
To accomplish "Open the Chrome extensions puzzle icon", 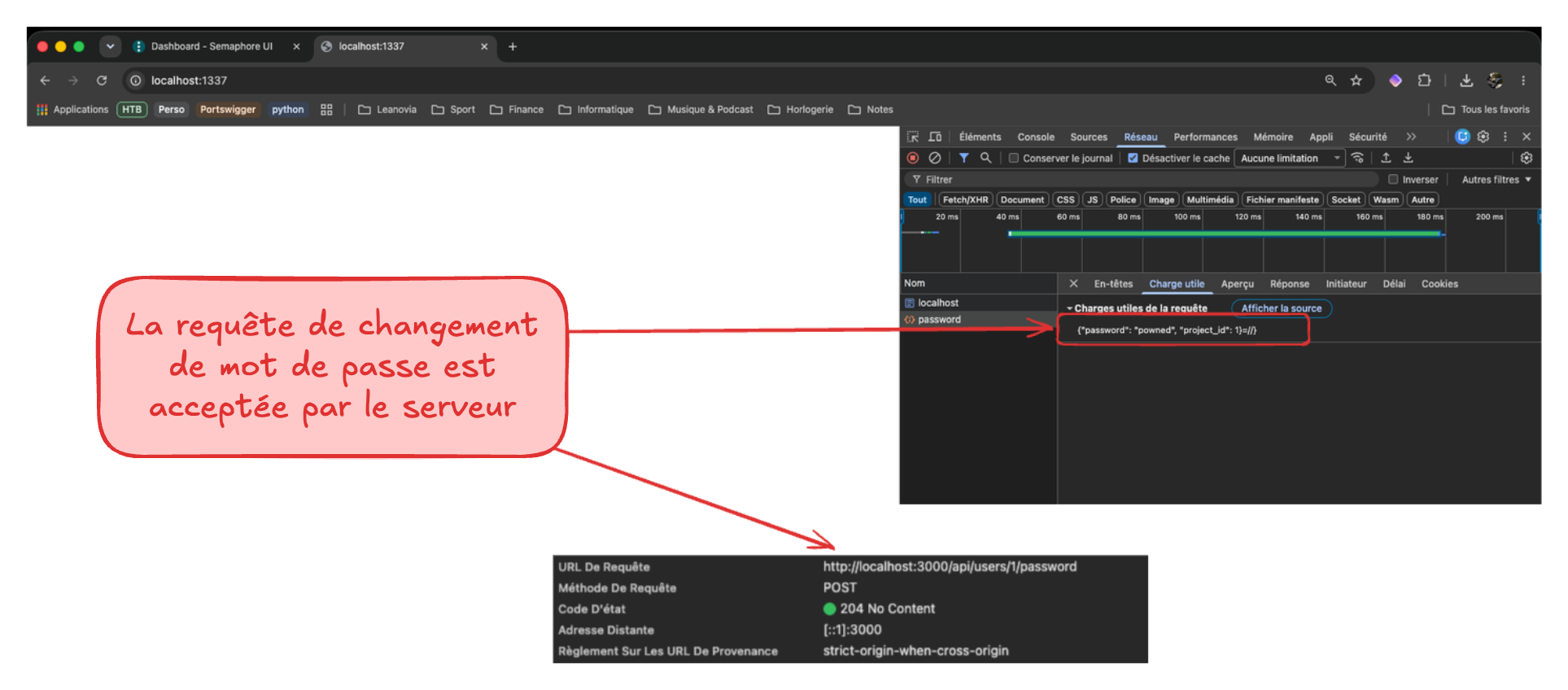I will point(1424,81).
